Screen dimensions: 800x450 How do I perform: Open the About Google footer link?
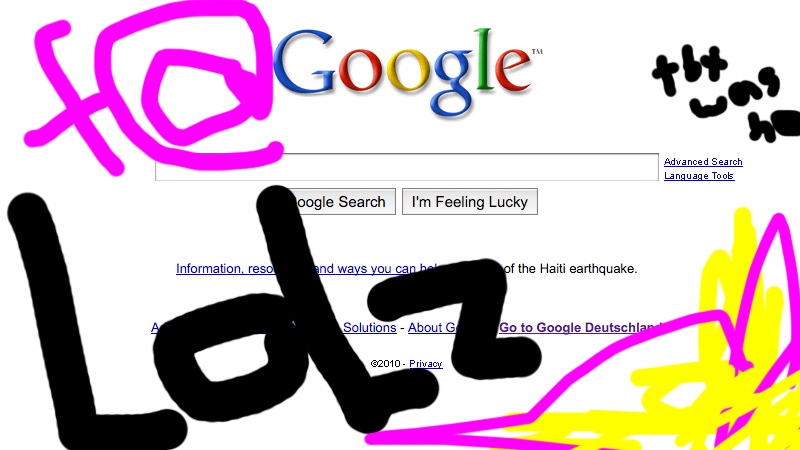coord(439,328)
